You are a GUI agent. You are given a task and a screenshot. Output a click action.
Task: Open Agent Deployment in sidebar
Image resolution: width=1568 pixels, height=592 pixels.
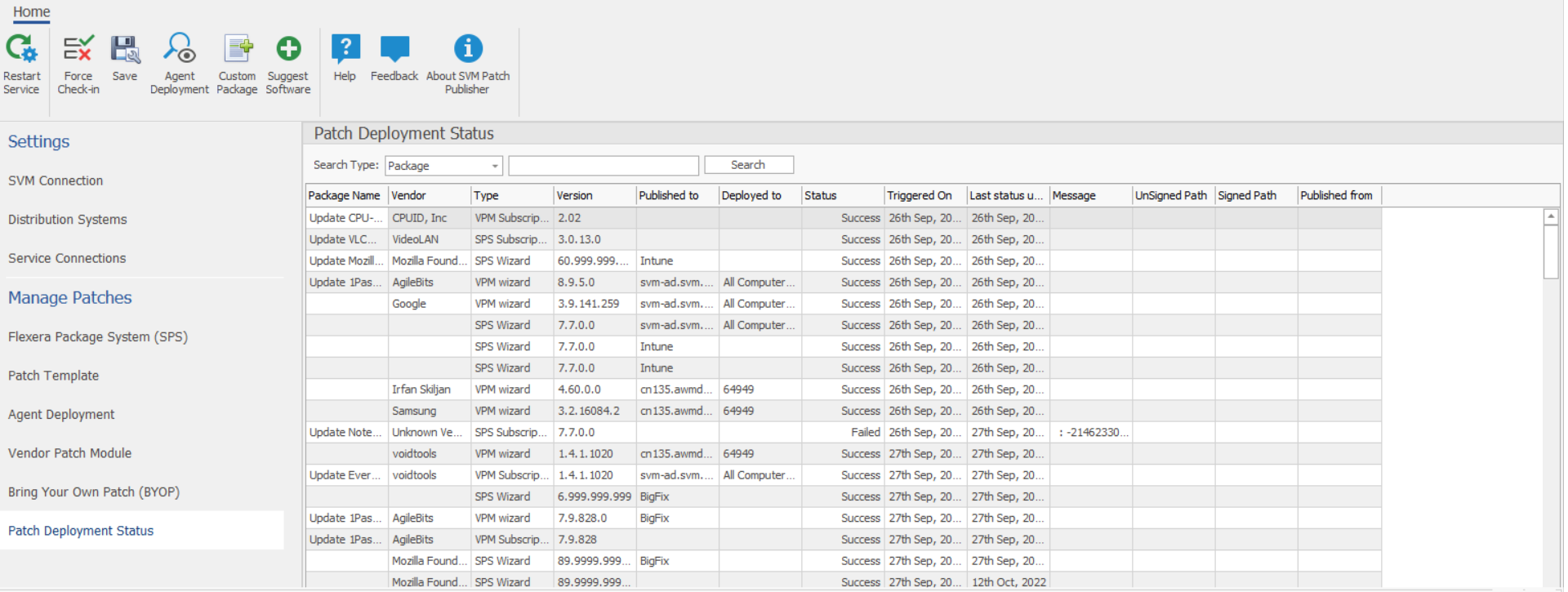pos(61,415)
